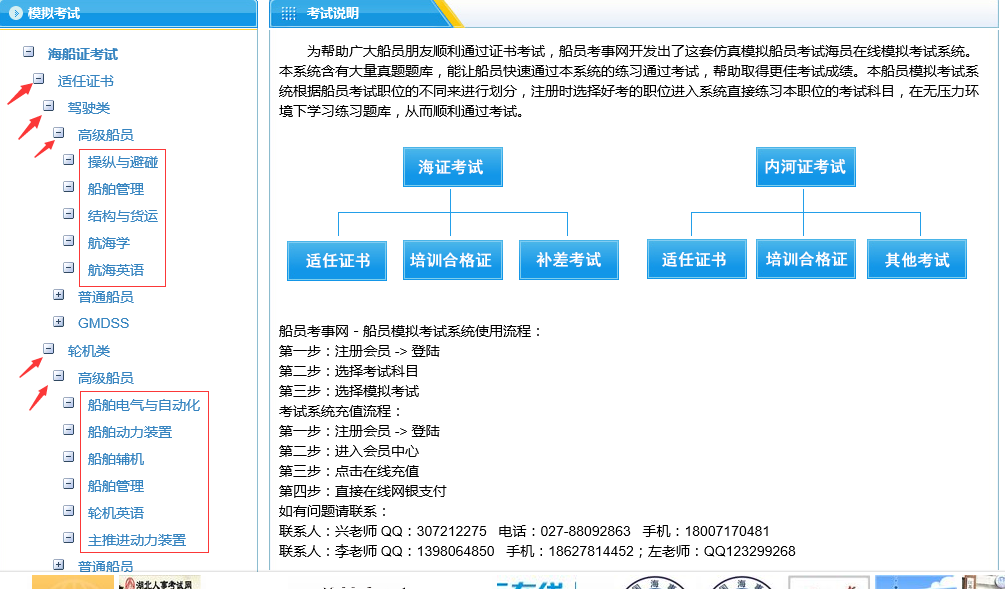Viewport: 1005px width, 589px height.
Task: Switch to the 考试说明 tab
Action: point(333,13)
